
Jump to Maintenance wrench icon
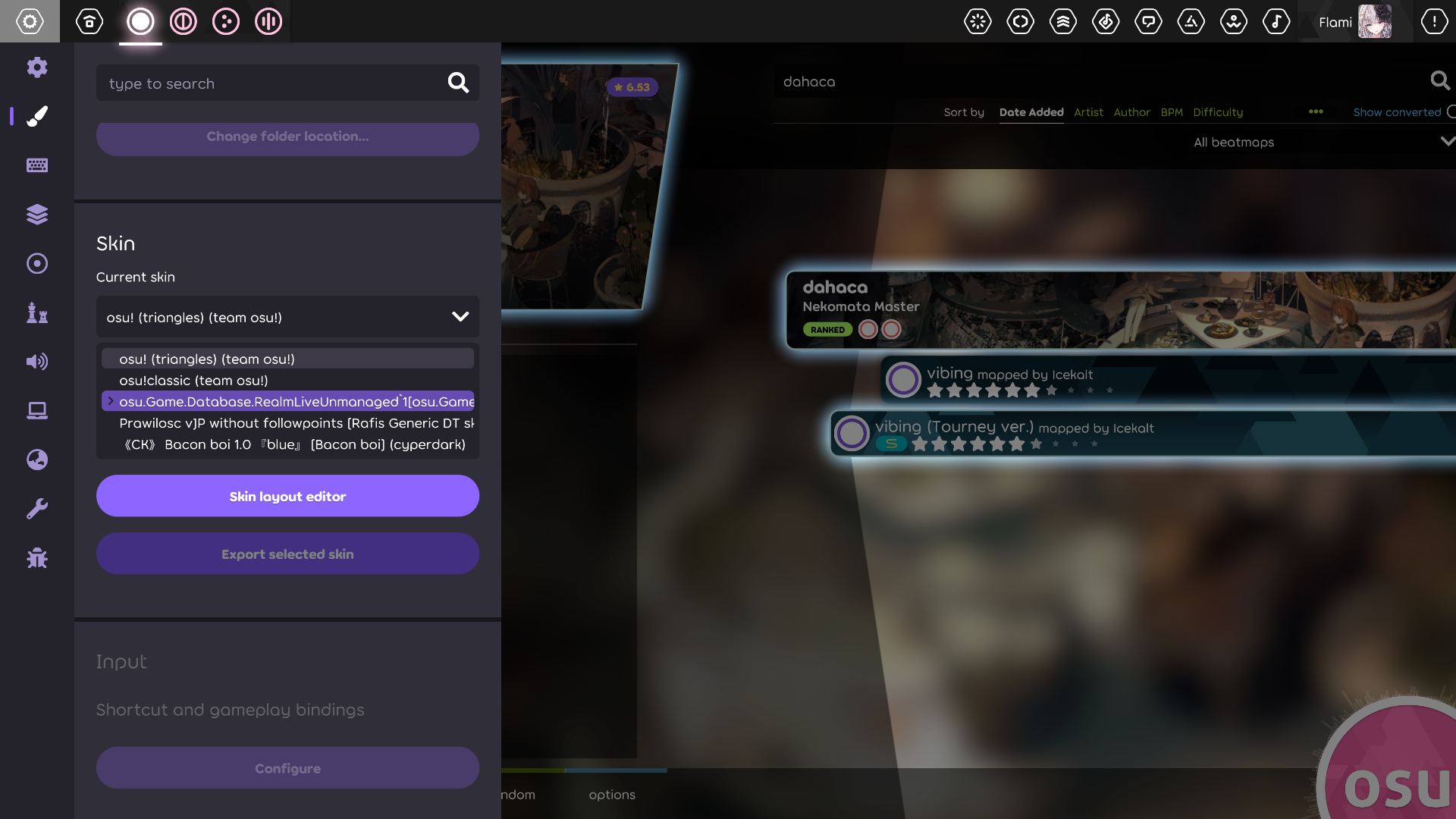(37, 509)
